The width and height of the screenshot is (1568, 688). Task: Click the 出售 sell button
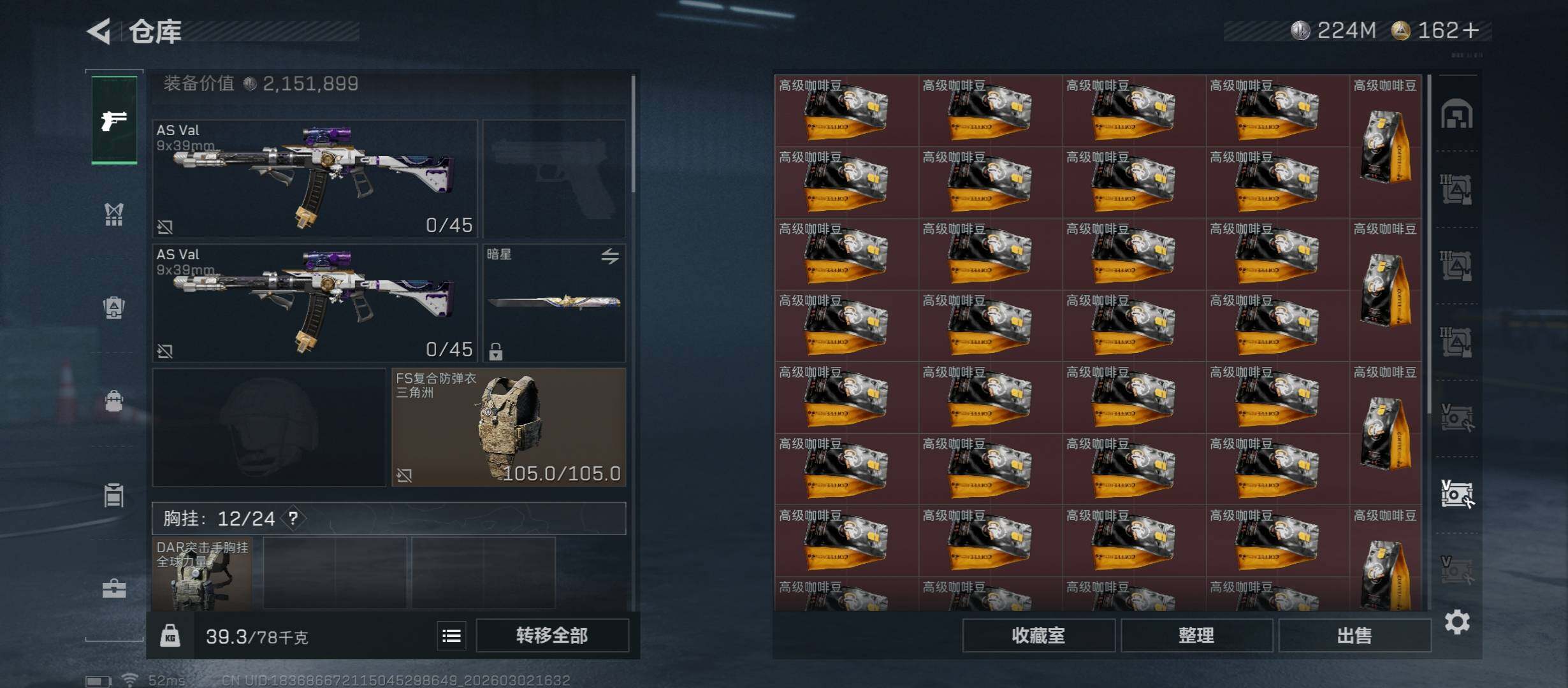coord(1354,635)
